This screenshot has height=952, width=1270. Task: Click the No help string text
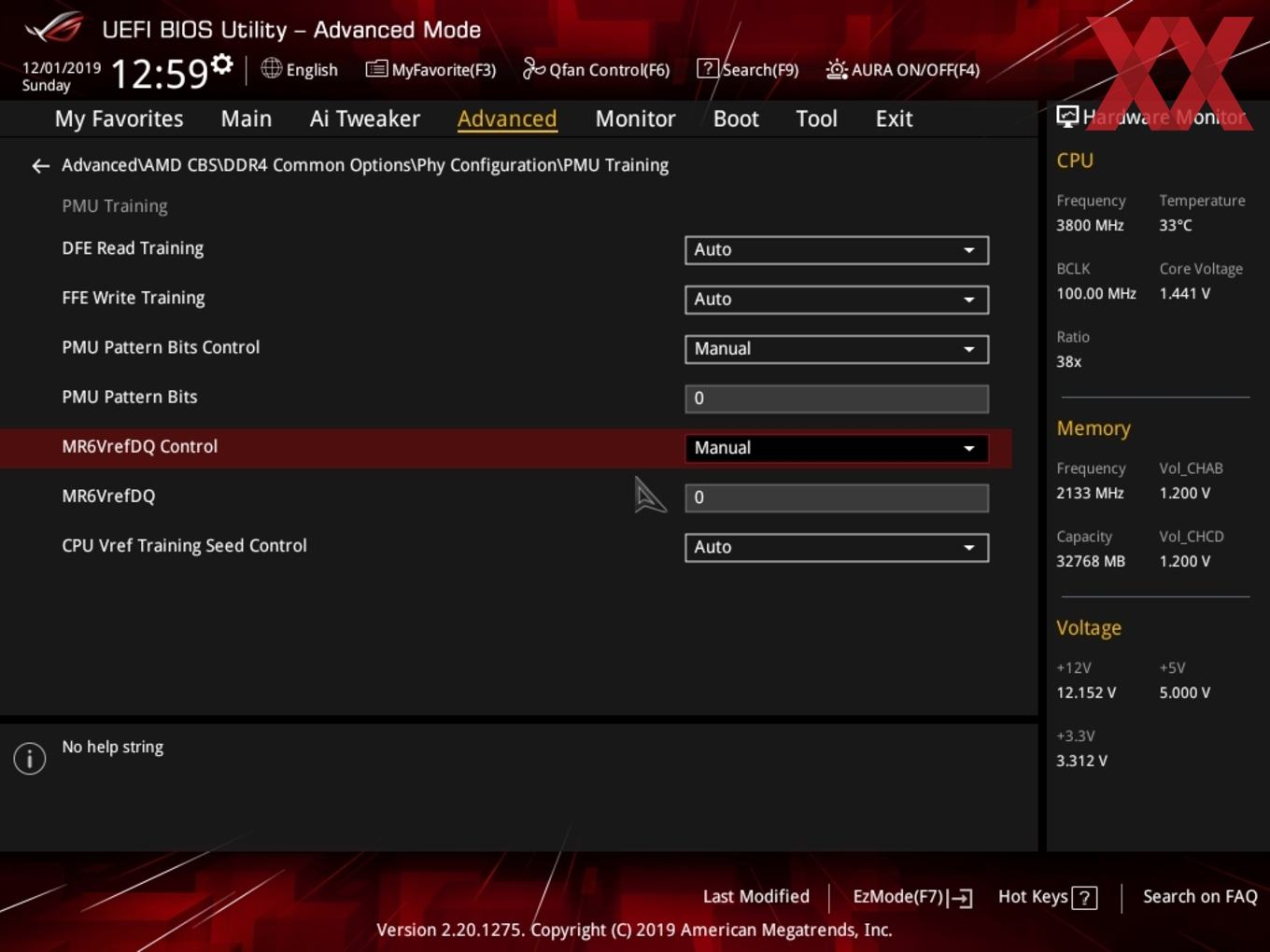(x=112, y=747)
